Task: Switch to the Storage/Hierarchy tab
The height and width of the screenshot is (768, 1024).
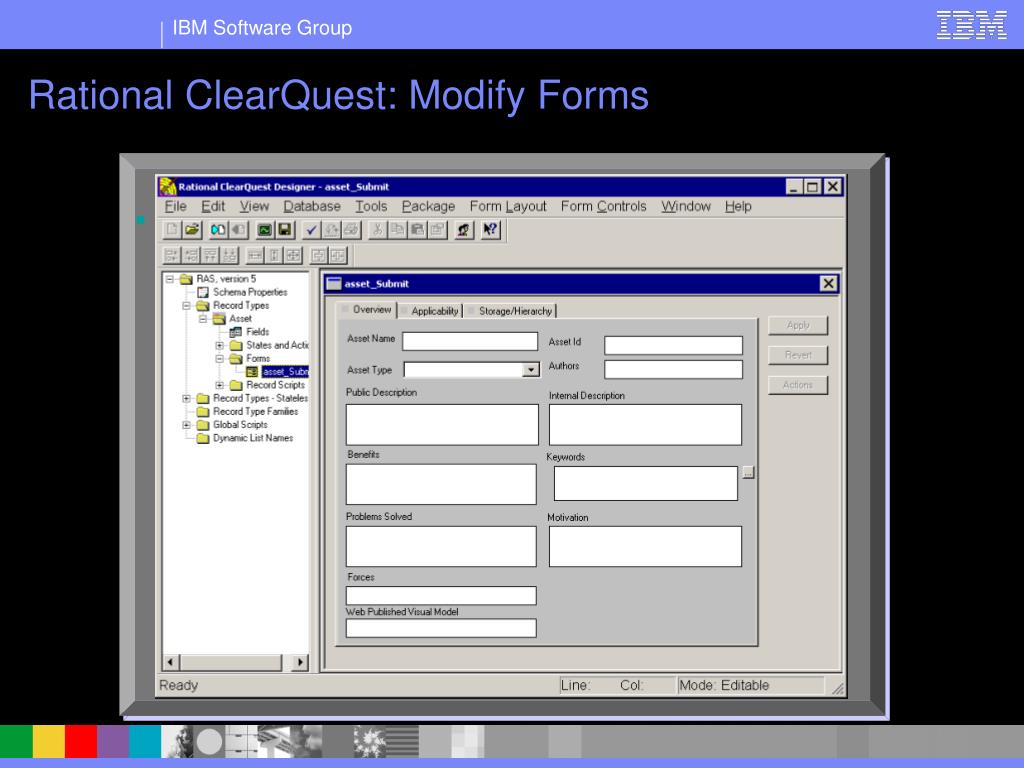Action: pos(513,311)
